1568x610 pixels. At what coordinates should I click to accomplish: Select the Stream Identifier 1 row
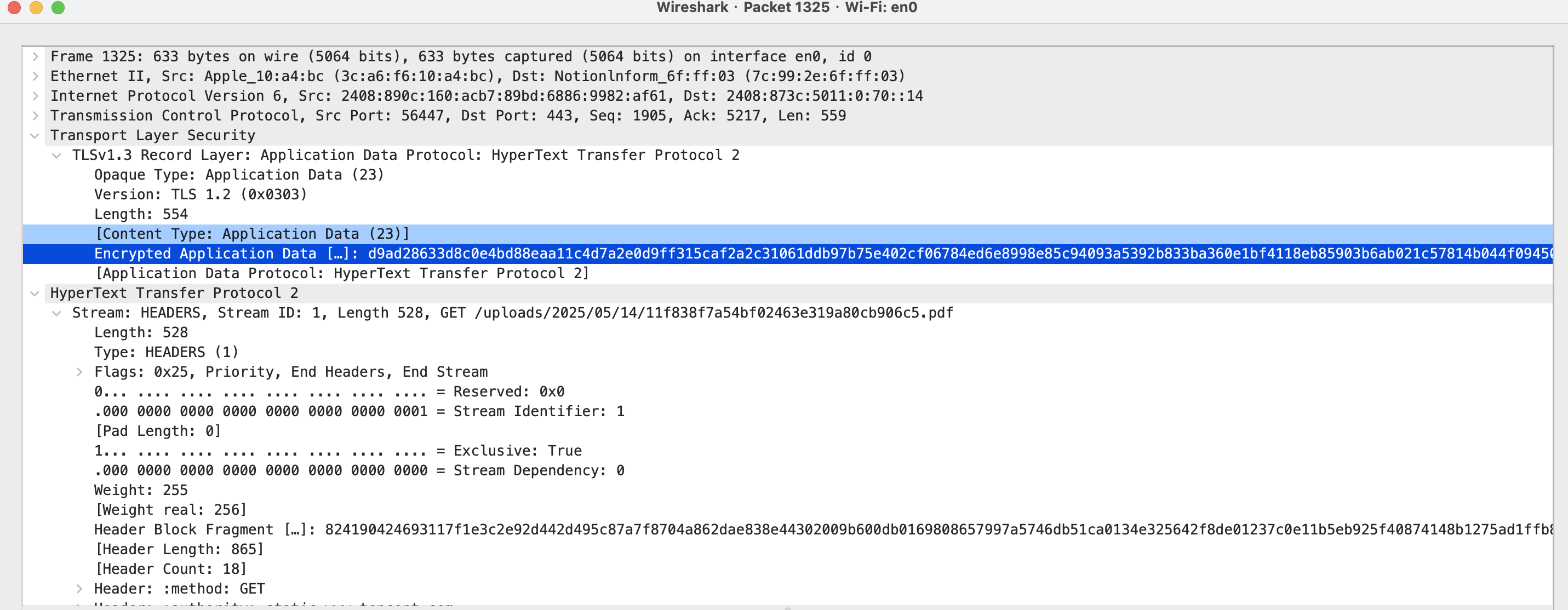tap(788, 412)
